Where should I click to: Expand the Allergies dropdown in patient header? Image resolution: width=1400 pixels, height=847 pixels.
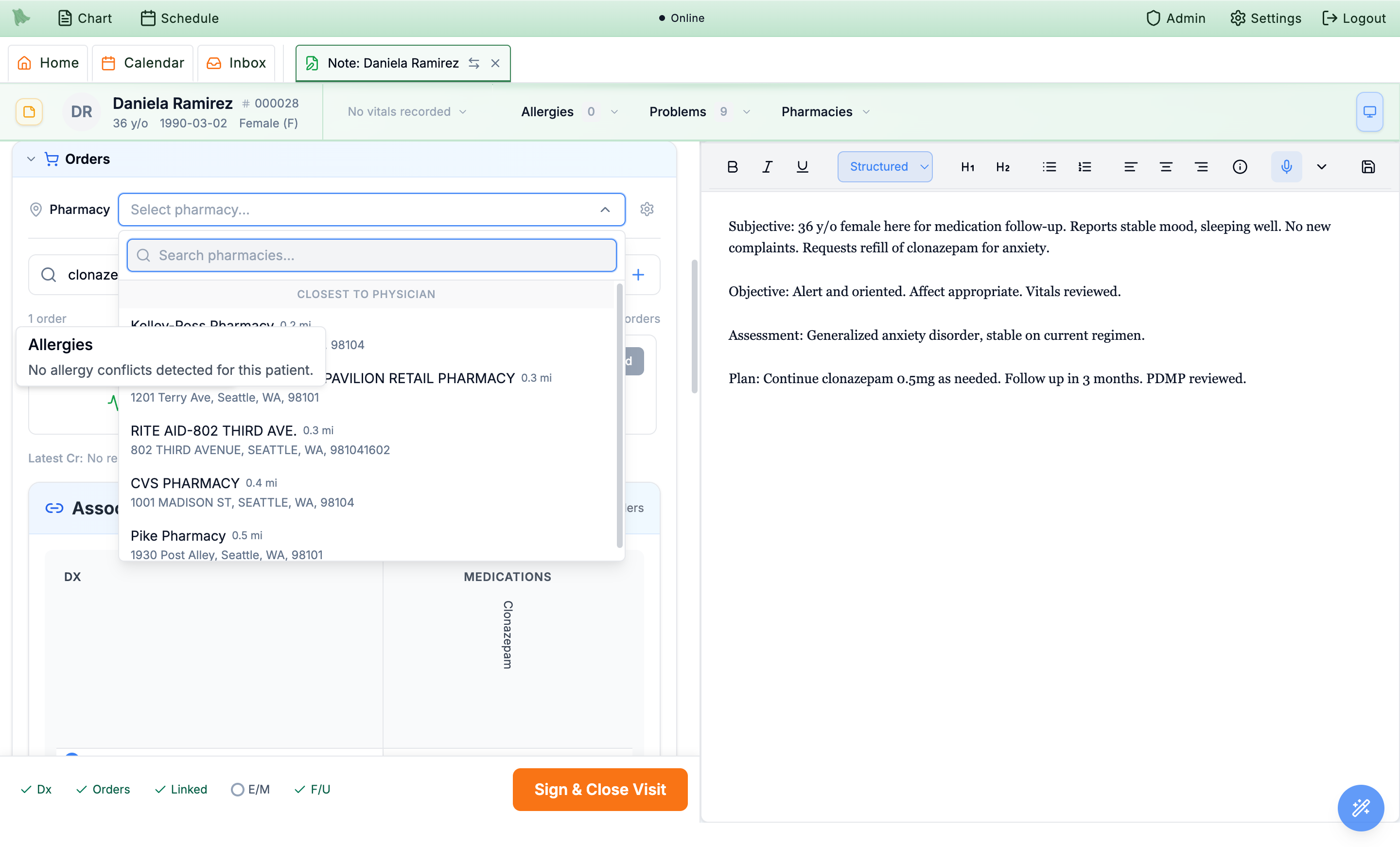coord(569,111)
